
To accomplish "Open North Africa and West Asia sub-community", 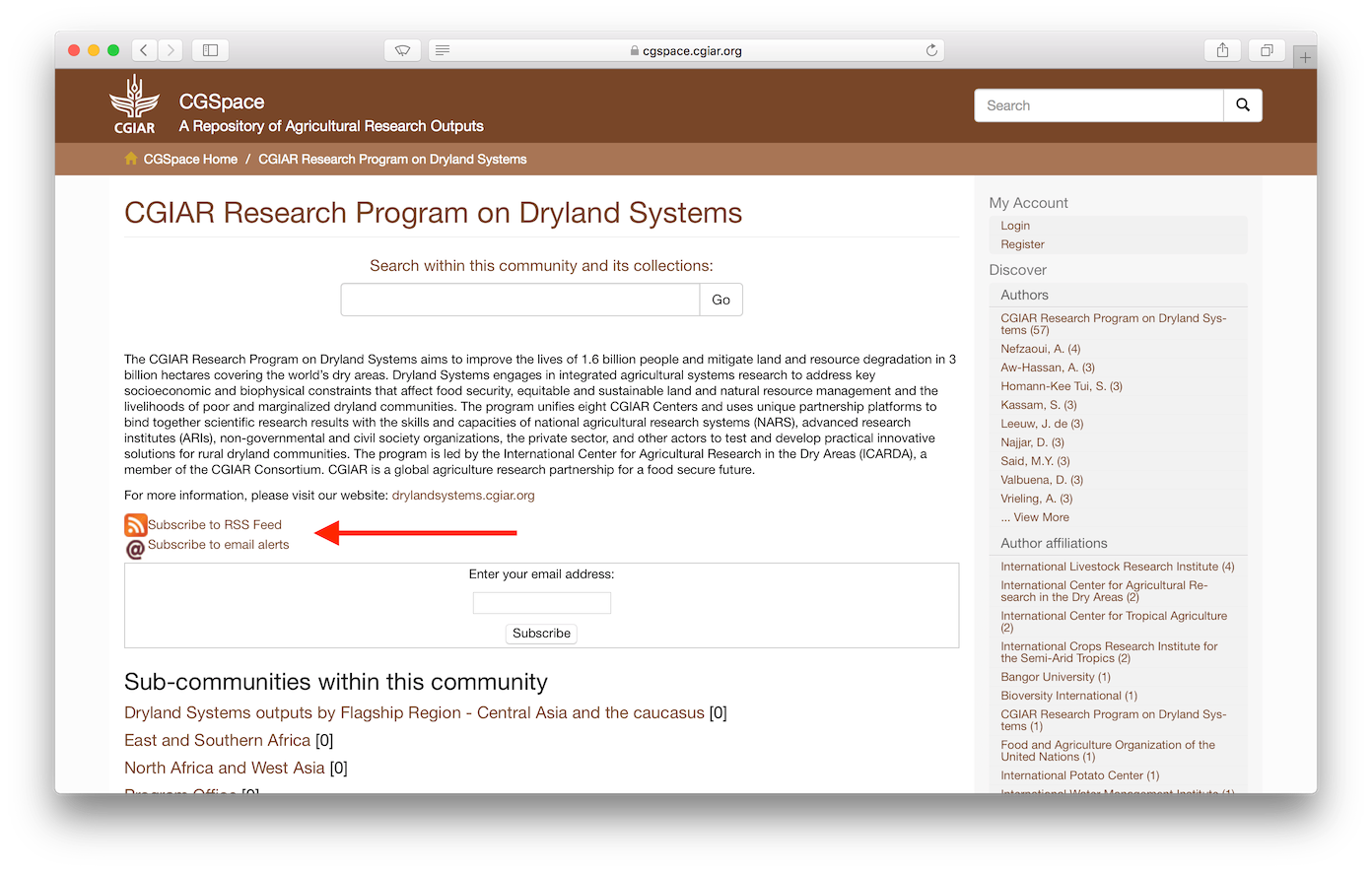I will [224, 768].
